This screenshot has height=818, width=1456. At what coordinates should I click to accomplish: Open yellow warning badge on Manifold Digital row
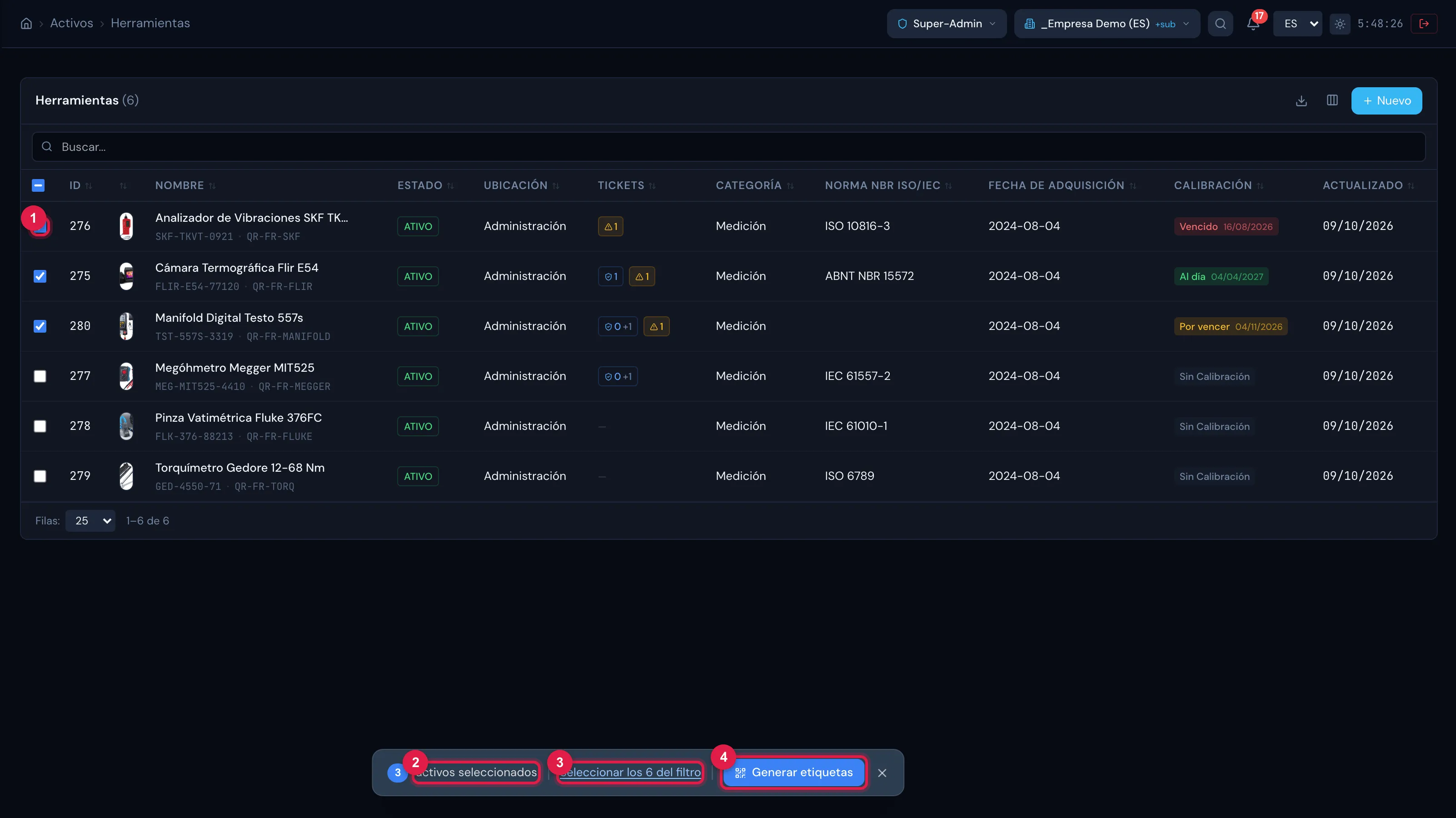coord(656,326)
